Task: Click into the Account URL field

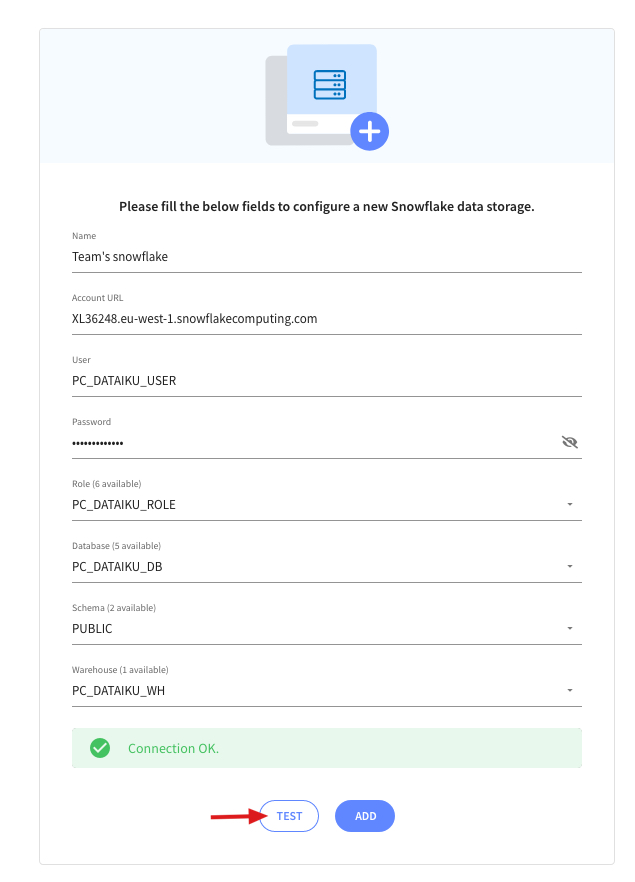Action: [x=327, y=319]
